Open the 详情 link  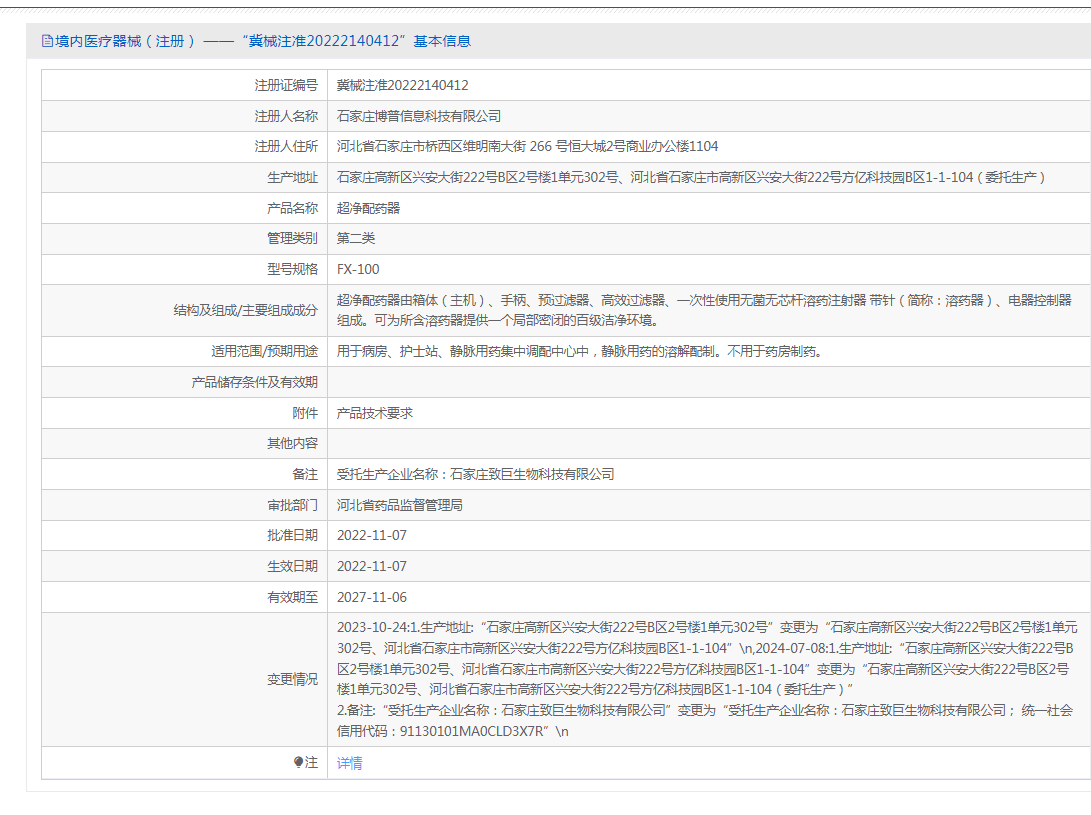click(349, 763)
